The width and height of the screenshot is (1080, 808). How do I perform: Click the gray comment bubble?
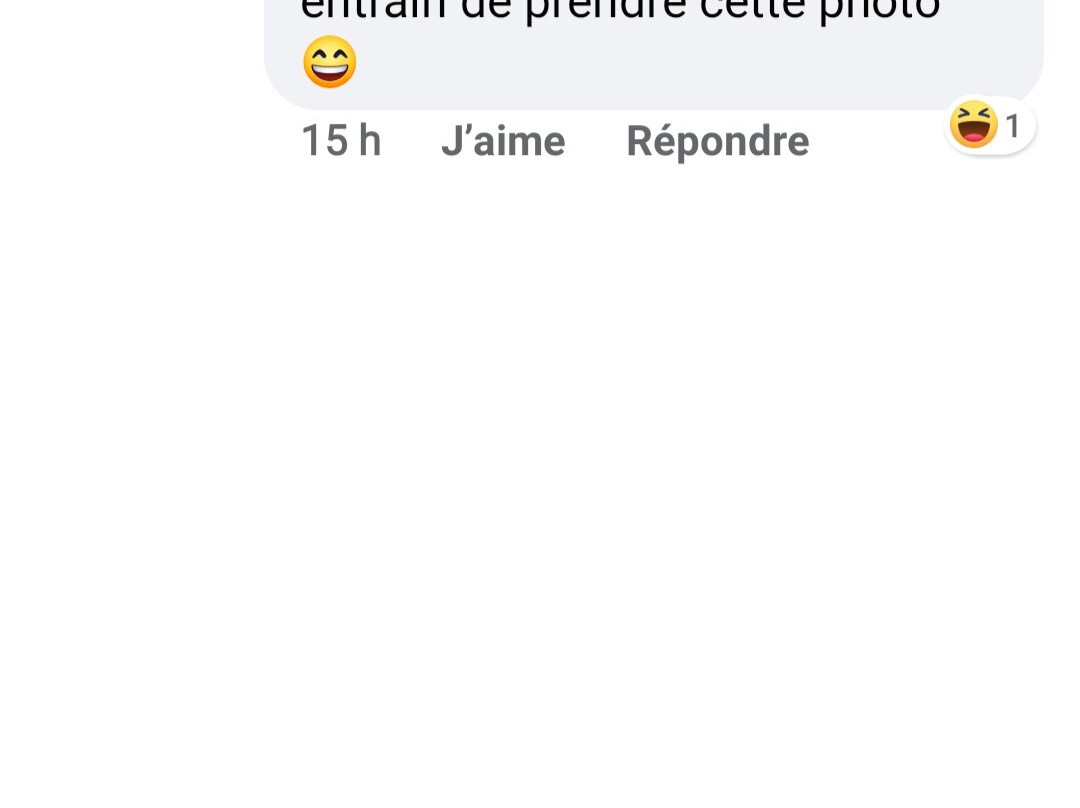click(x=653, y=54)
